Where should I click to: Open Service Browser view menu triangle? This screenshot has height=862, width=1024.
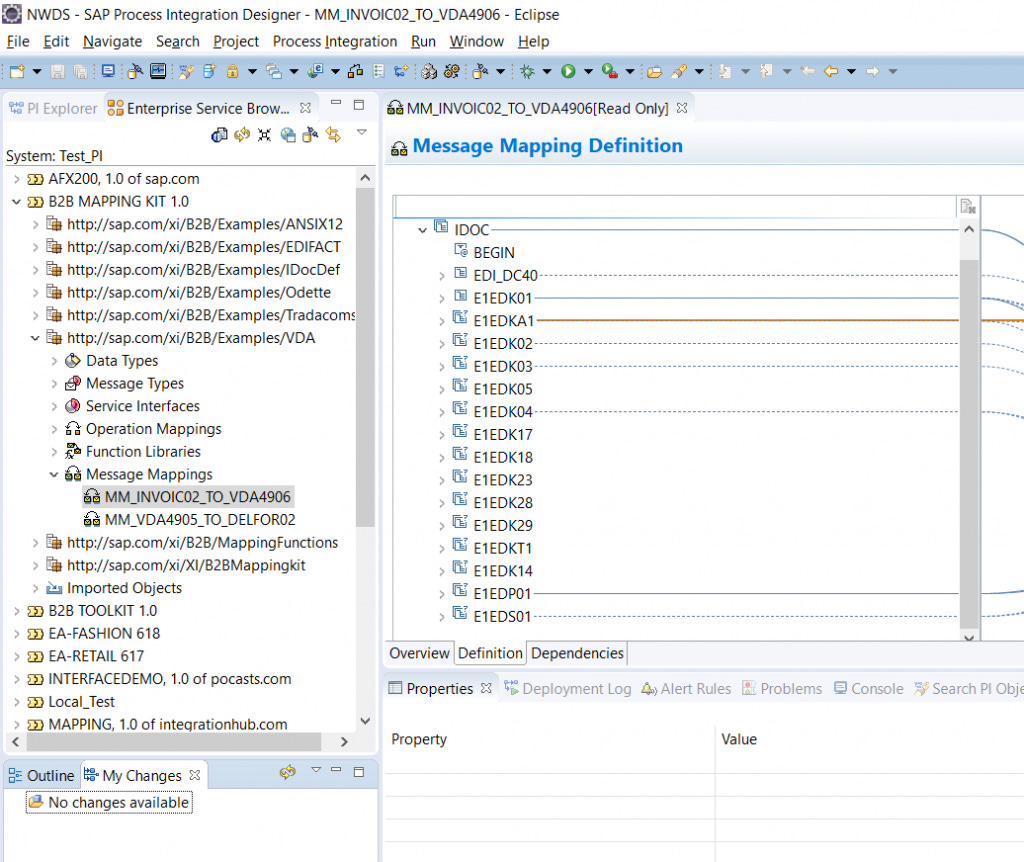click(x=362, y=133)
